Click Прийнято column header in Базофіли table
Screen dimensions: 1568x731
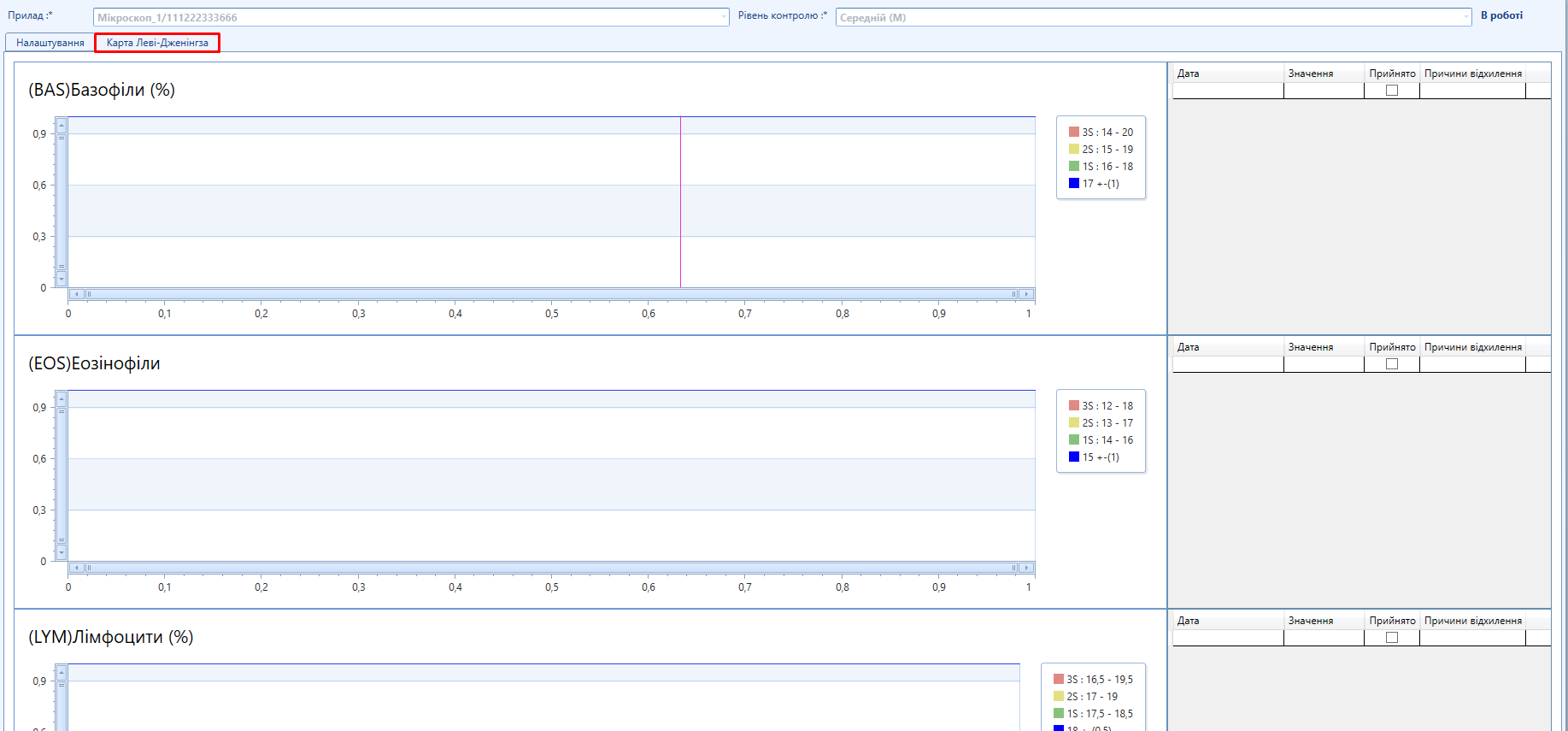click(x=1392, y=74)
